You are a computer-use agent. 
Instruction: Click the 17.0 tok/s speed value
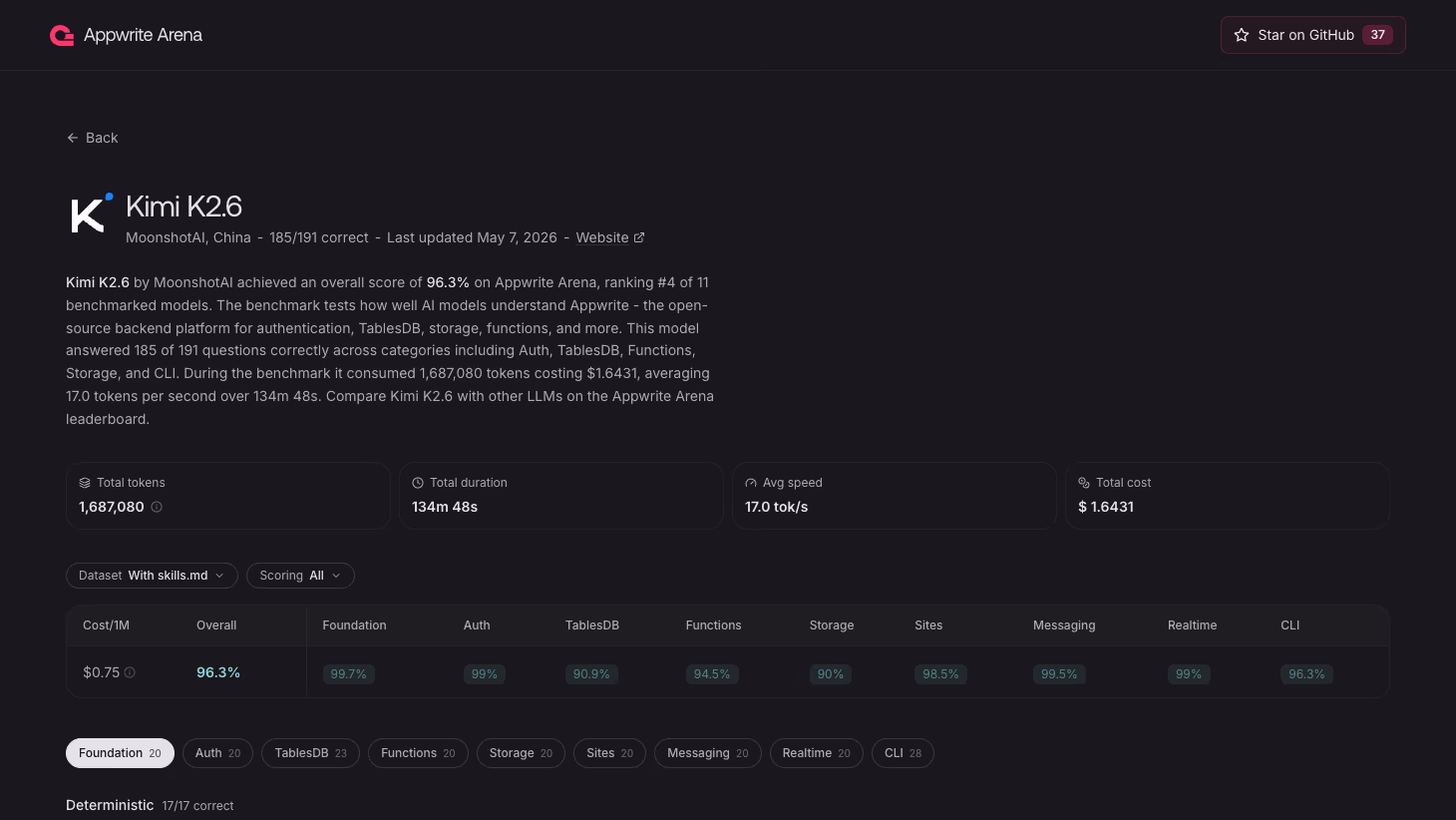[777, 507]
